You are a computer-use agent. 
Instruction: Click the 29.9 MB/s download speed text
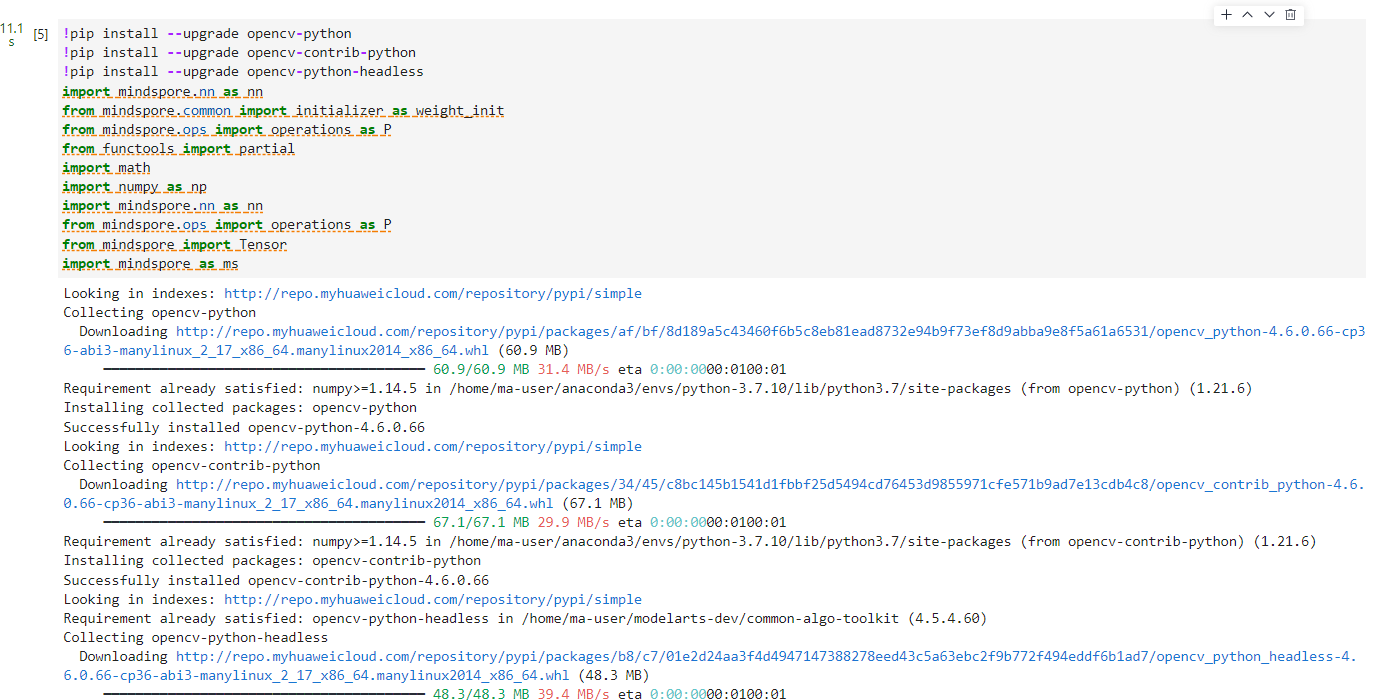click(573, 523)
